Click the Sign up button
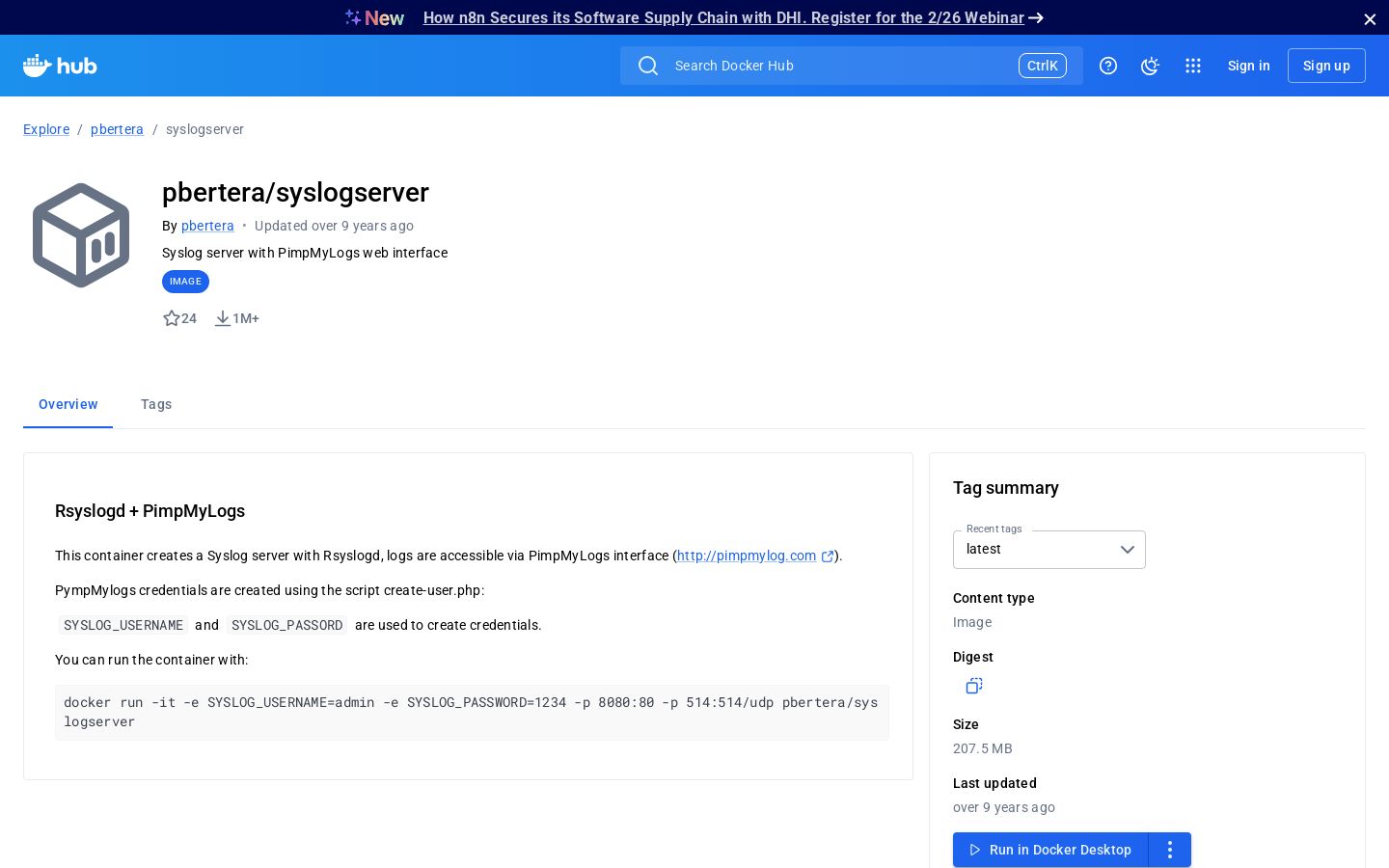The width and height of the screenshot is (1389, 868). [x=1326, y=66]
